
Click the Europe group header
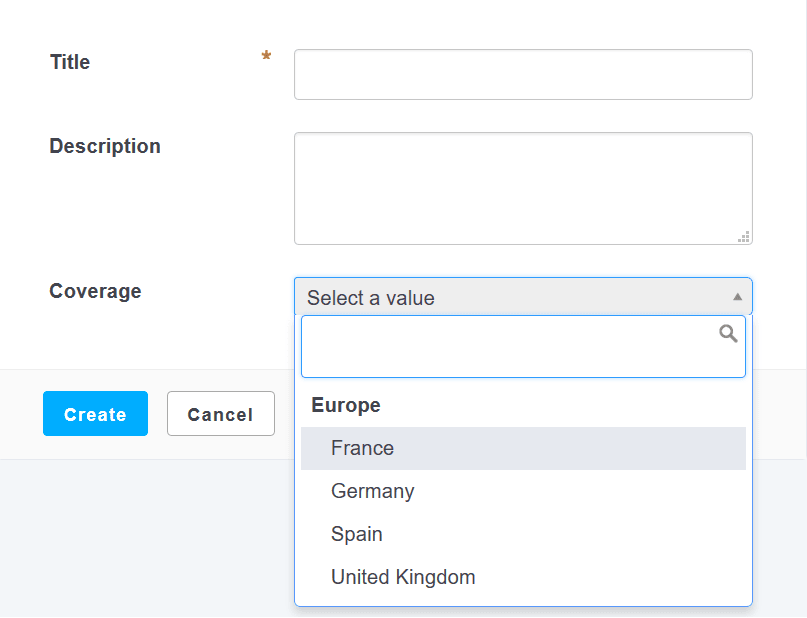[346, 405]
